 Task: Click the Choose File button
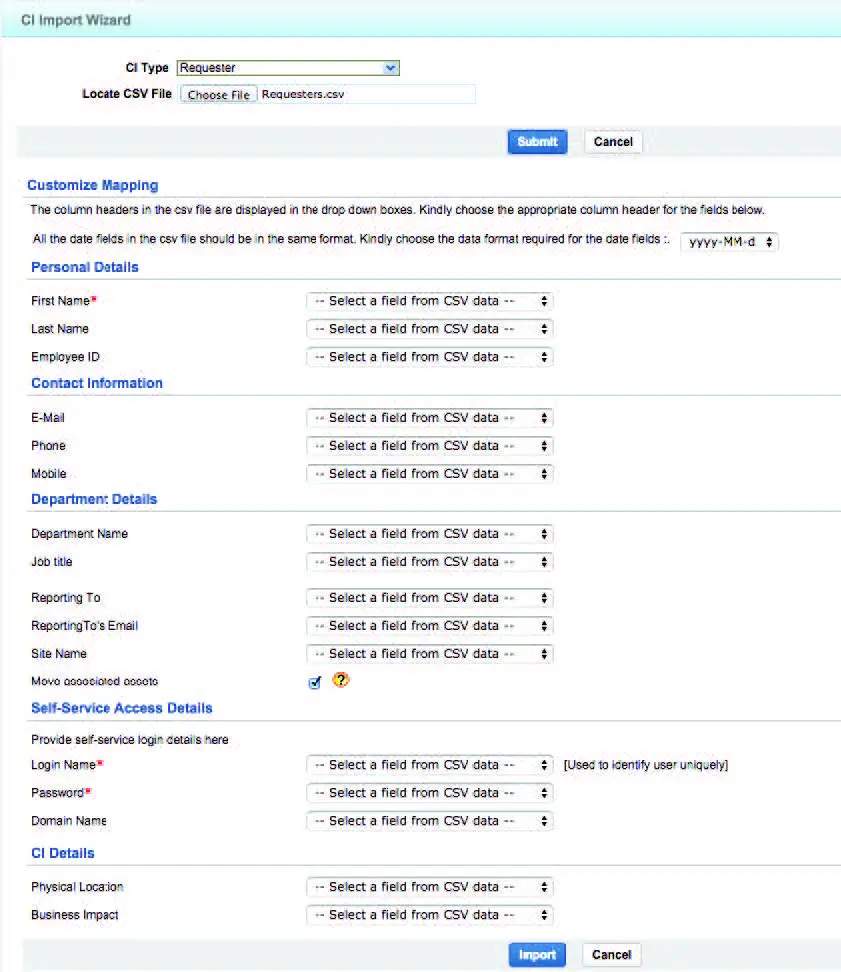(218, 93)
